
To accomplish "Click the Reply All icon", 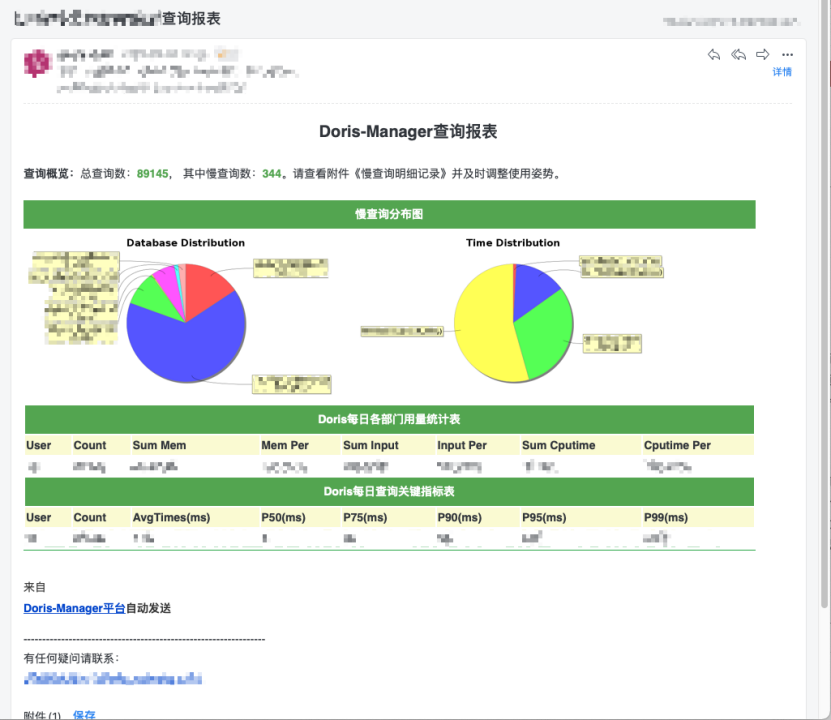I will point(738,55).
